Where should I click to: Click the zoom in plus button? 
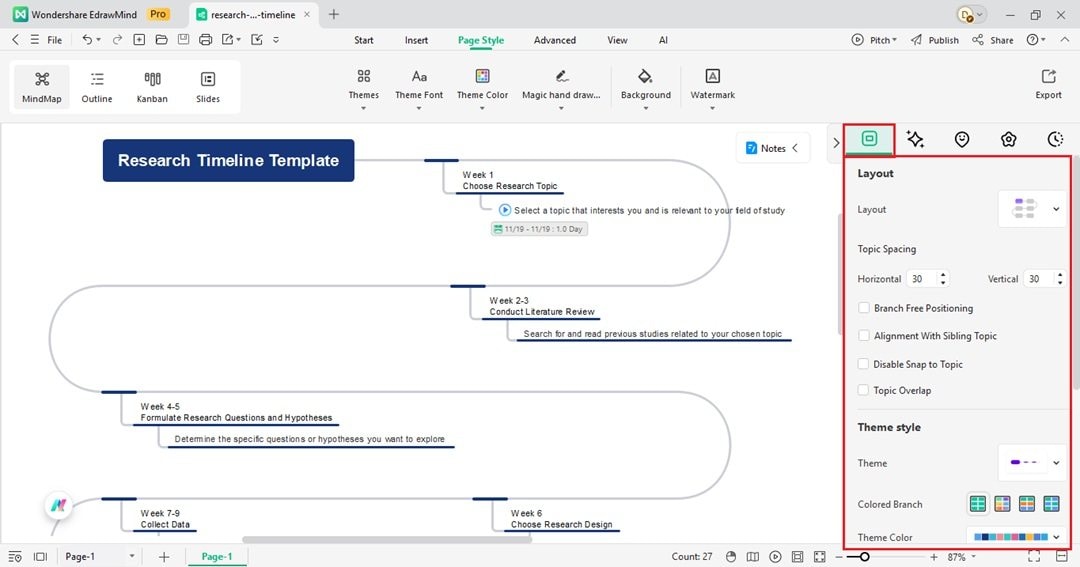[933, 557]
